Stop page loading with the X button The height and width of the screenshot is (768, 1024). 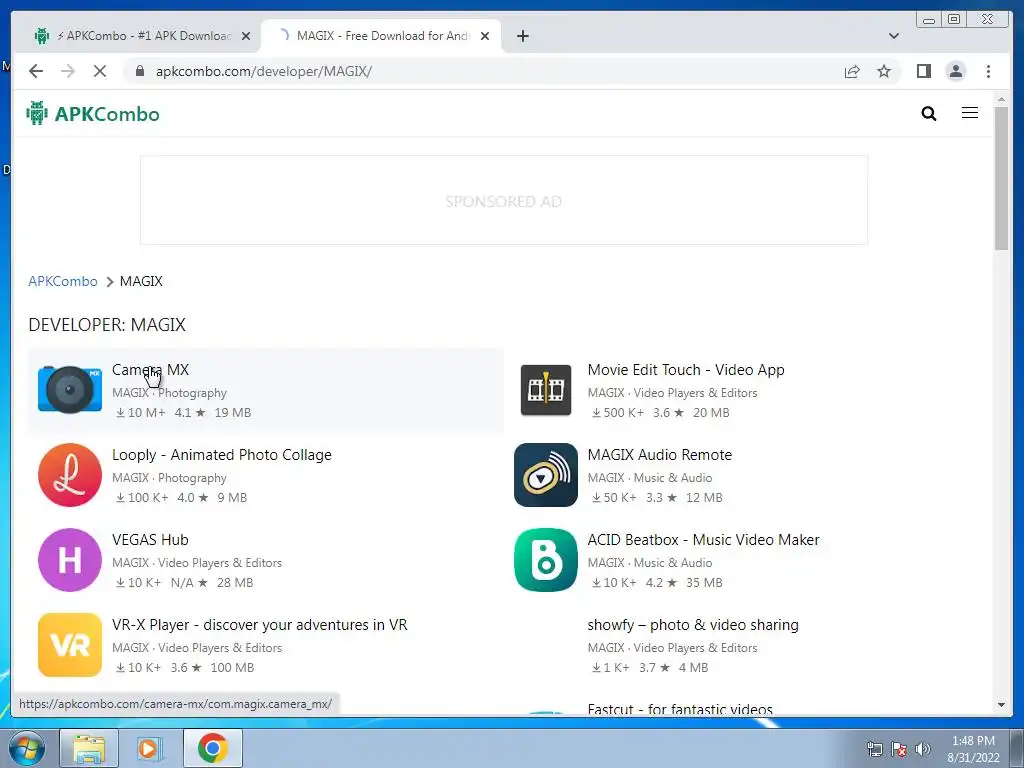coord(100,71)
